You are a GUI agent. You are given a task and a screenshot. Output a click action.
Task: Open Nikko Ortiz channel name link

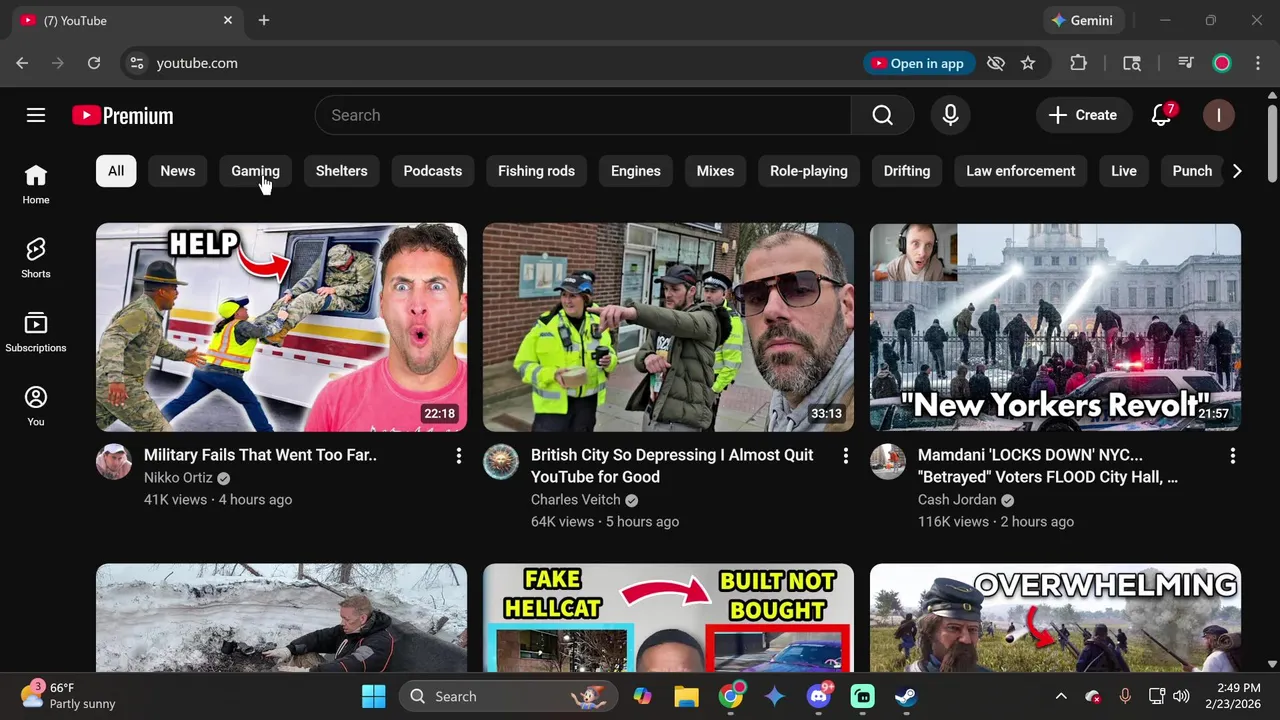[178, 478]
